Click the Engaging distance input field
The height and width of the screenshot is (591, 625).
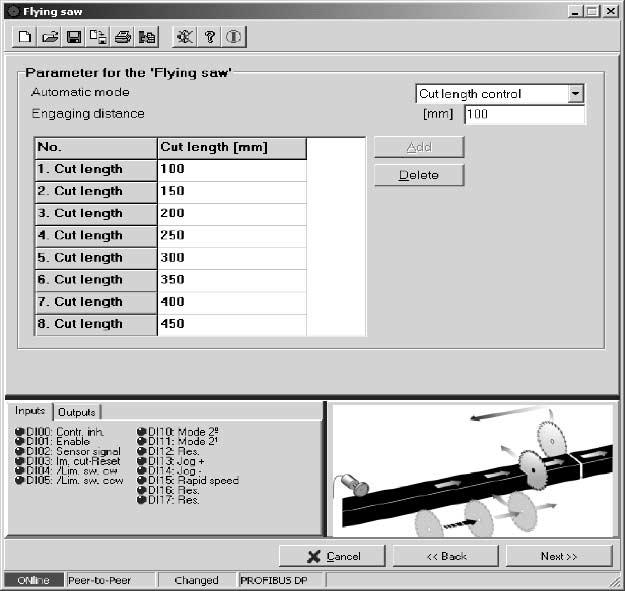(525, 114)
